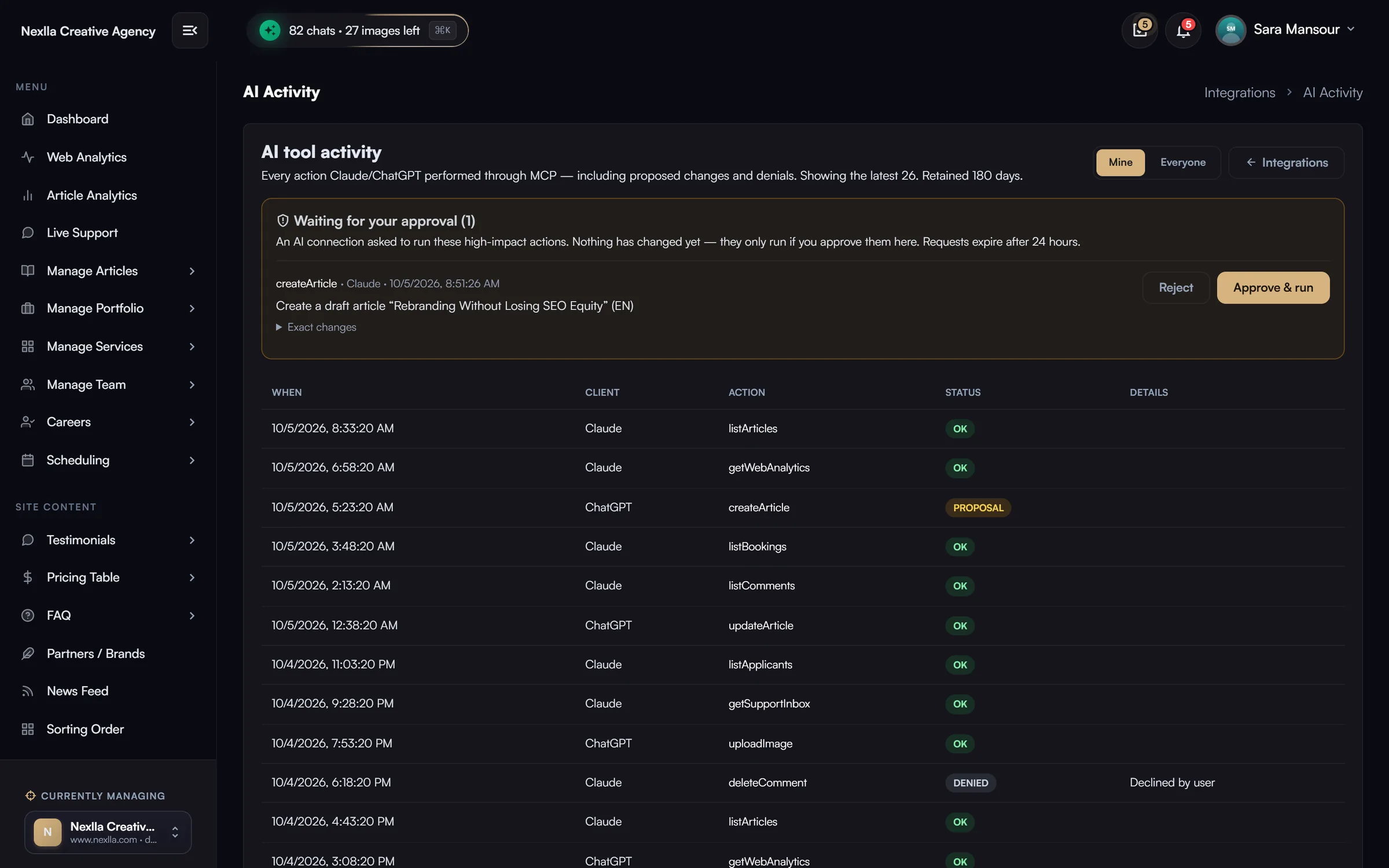Click Integrations breadcrumb link

point(1239,93)
